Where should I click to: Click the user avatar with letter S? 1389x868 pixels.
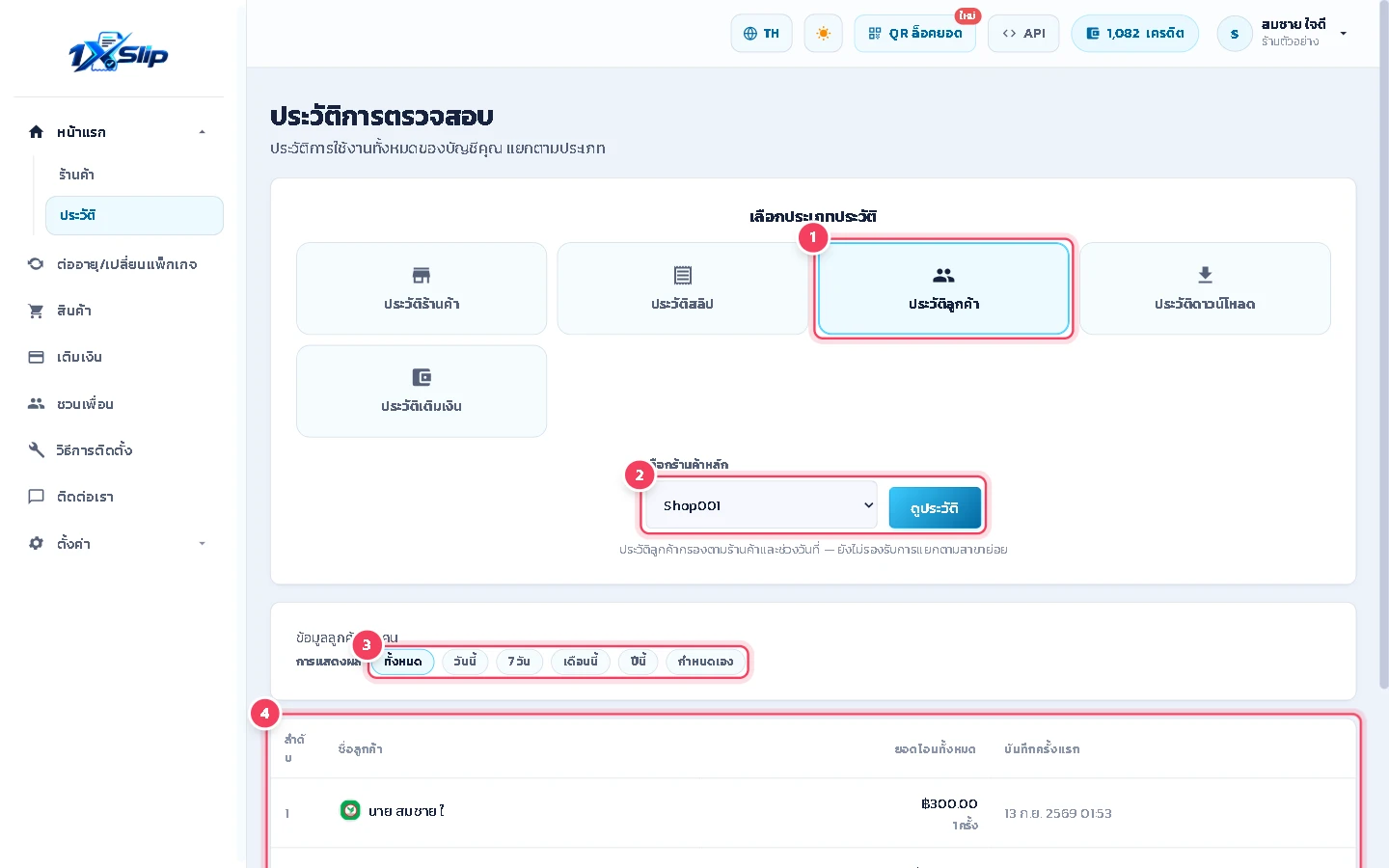[1235, 34]
